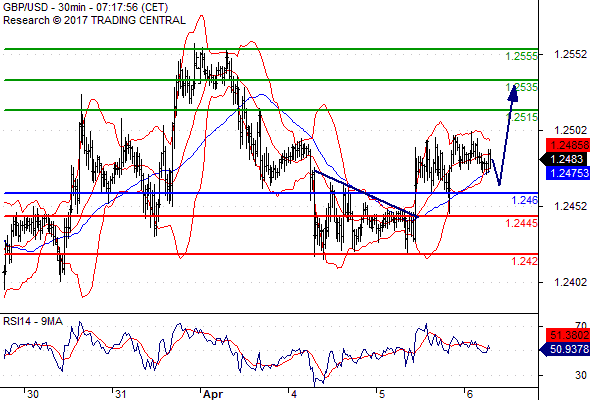The width and height of the screenshot is (590, 400).
Task: Click the 1.2502 price axis label
Action: (x=570, y=130)
